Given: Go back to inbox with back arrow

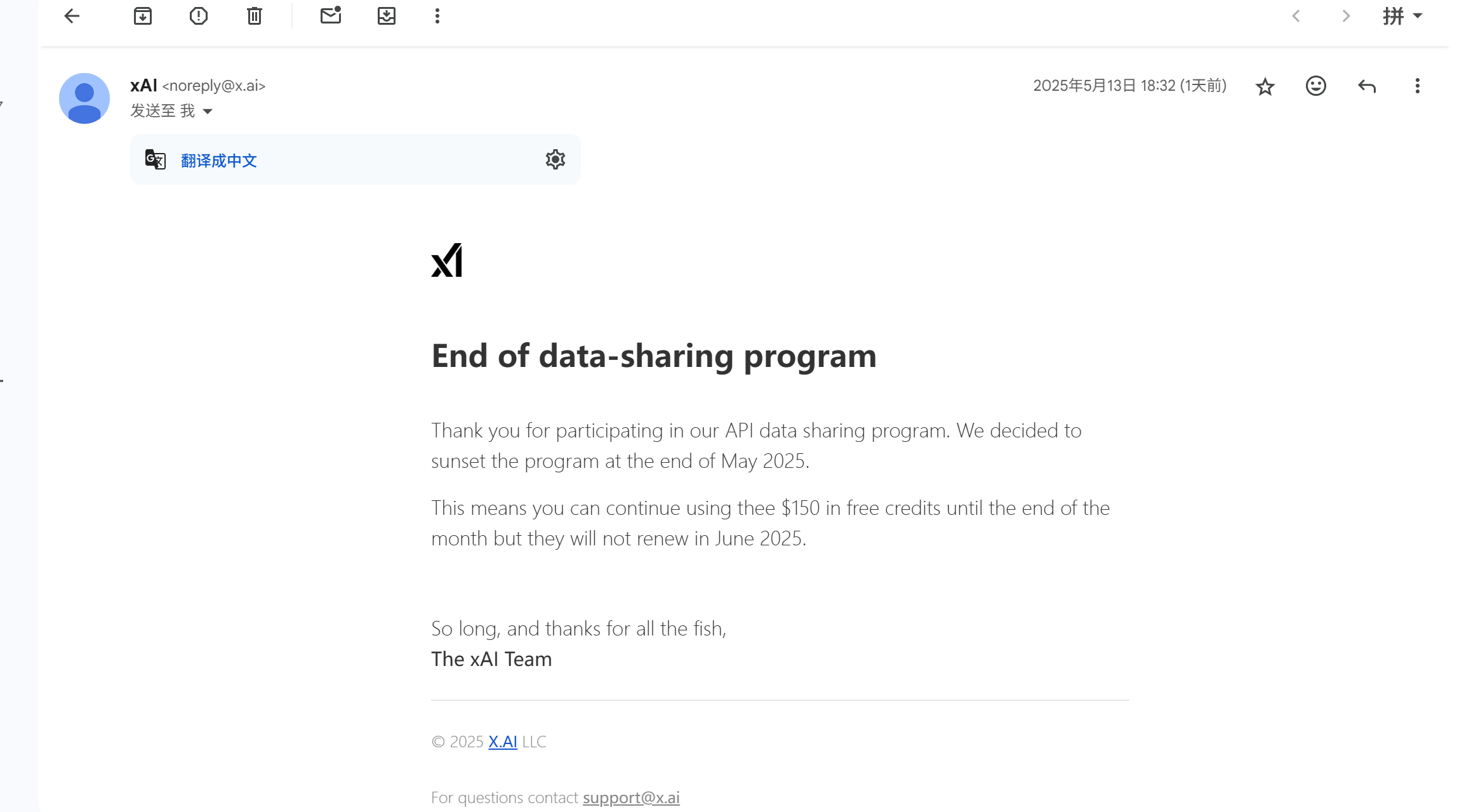Looking at the screenshot, I should pos(72,16).
